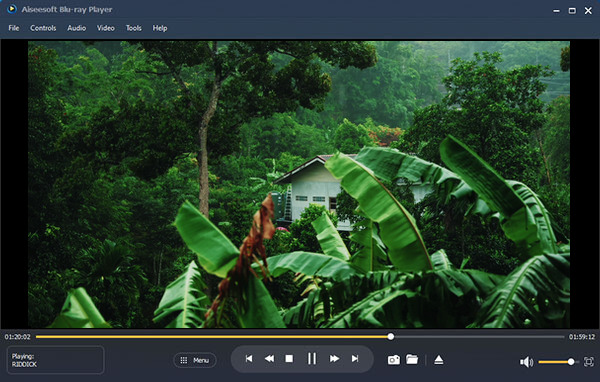Seek to the unplayed portion of the timeline

(x=479, y=337)
